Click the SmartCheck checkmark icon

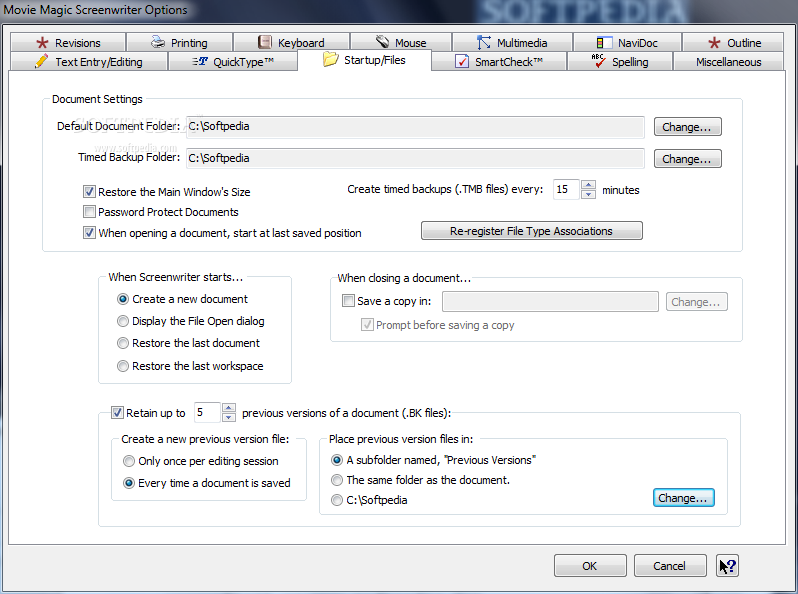(462, 62)
